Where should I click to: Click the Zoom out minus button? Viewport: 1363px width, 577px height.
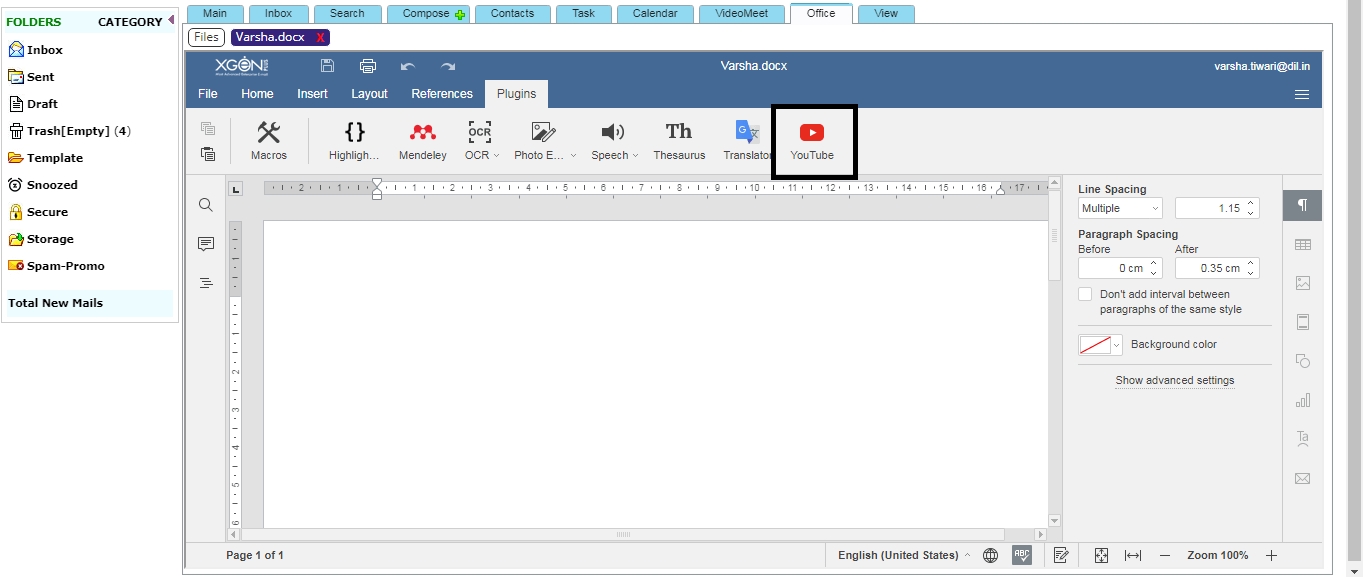tap(1165, 555)
